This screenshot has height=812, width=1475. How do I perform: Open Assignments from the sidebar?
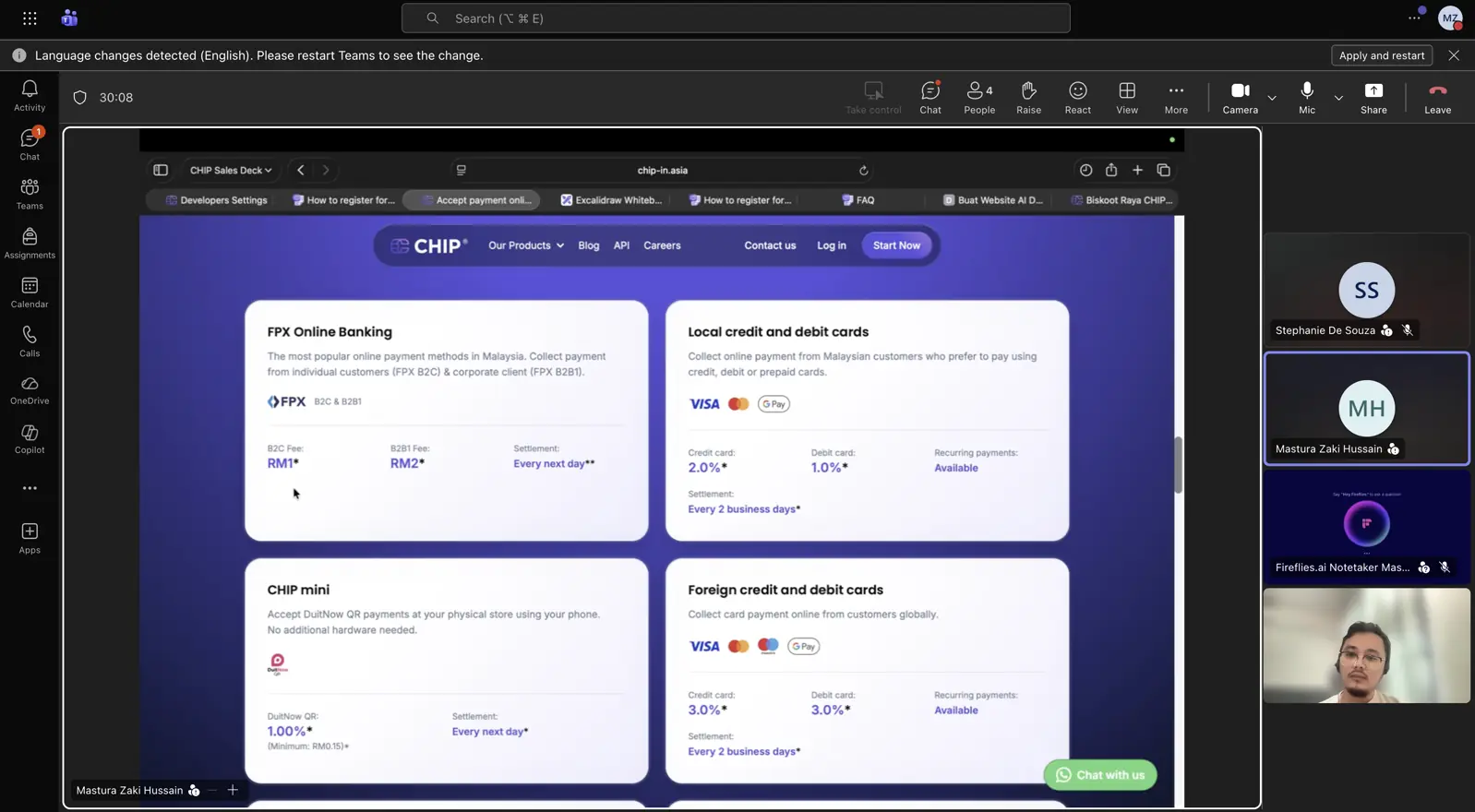(x=30, y=243)
